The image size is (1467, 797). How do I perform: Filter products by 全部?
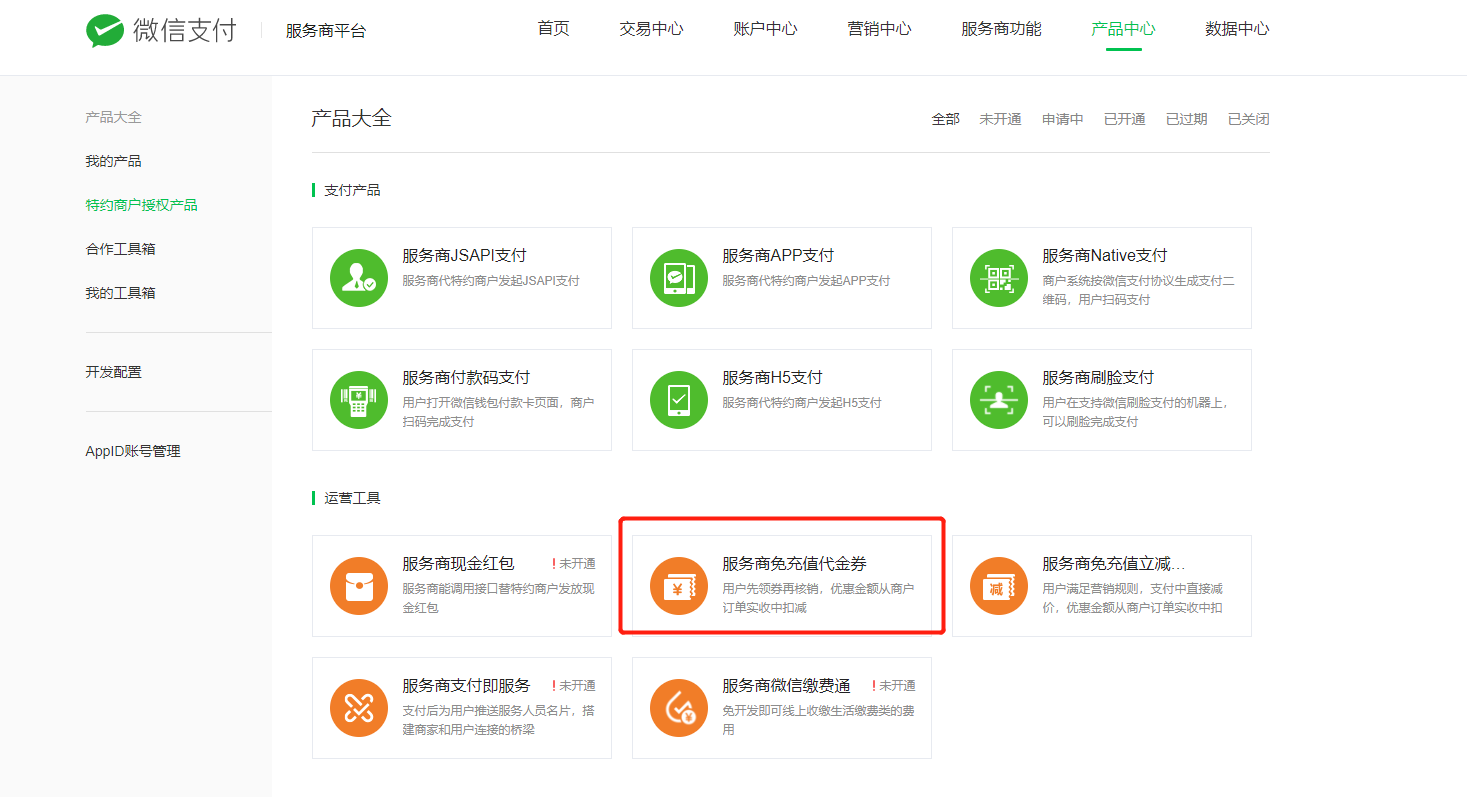(x=945, y=119)
